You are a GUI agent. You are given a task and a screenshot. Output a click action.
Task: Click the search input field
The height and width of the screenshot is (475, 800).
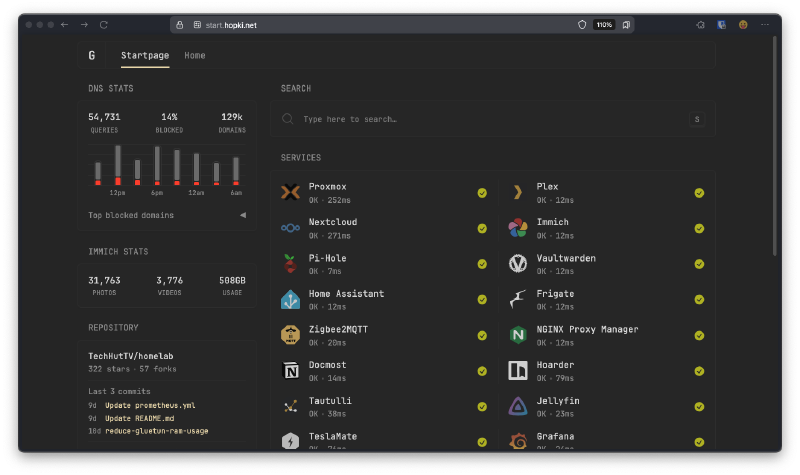(490, 119)
